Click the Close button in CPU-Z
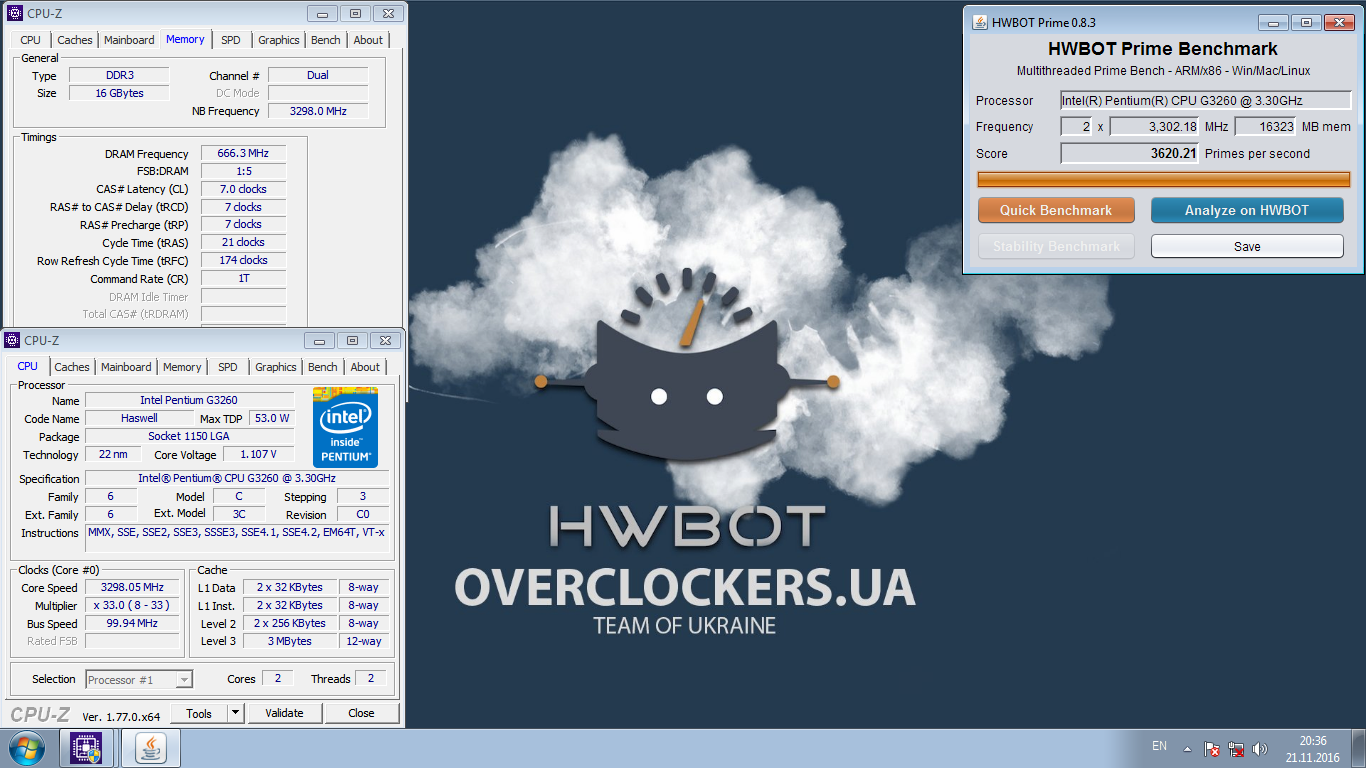 [x=362, y=713]
